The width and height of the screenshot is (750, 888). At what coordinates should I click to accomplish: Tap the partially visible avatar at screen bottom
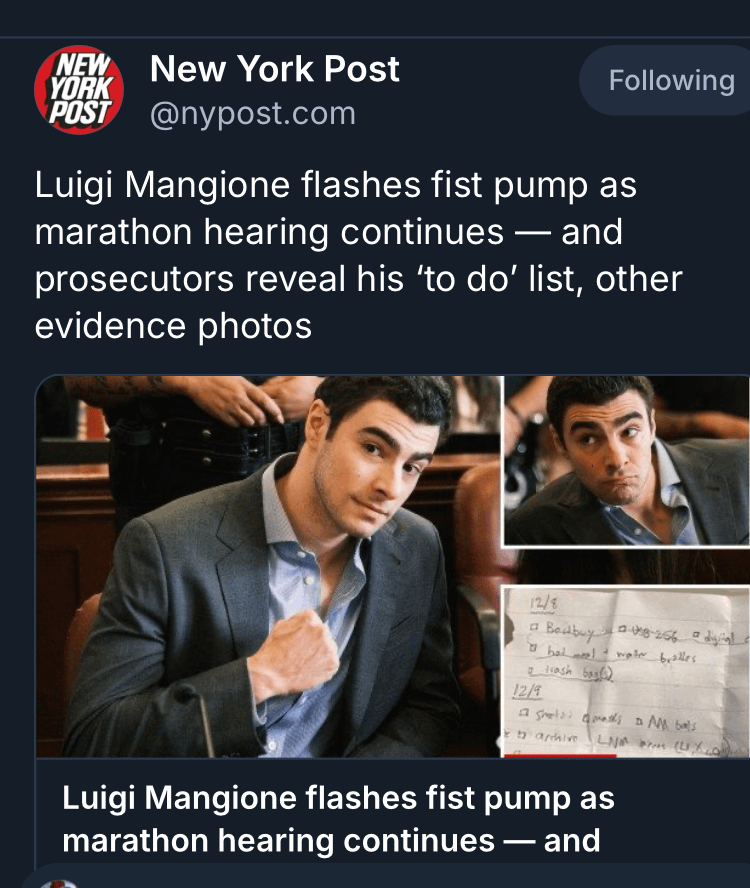click(x=58, y=883)
